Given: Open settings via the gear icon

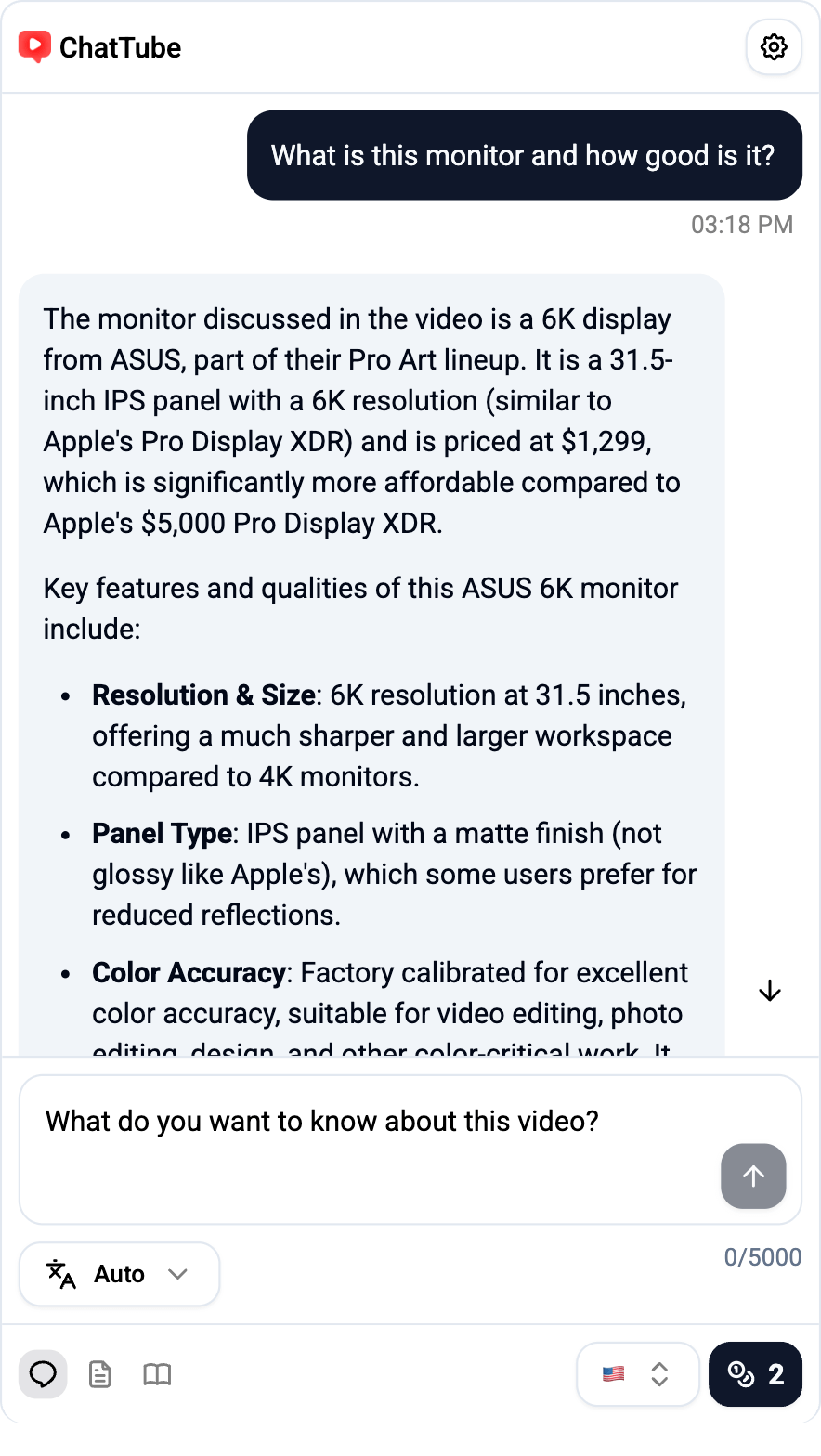Looking at the screenshot, I should point(774,47).
